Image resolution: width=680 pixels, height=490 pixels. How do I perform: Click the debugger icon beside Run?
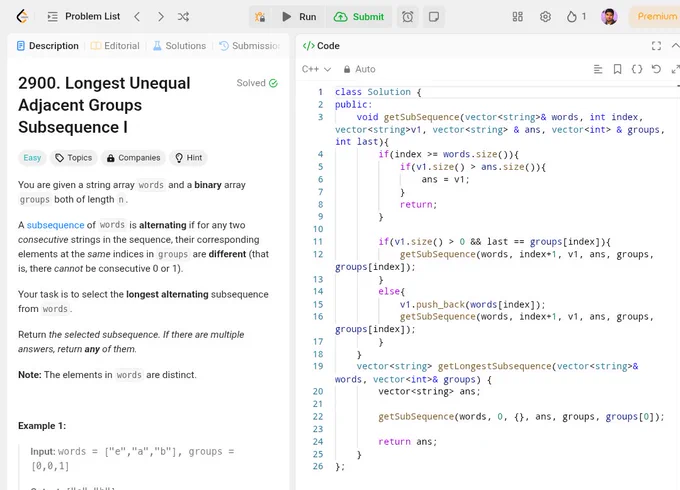(260, 16)
